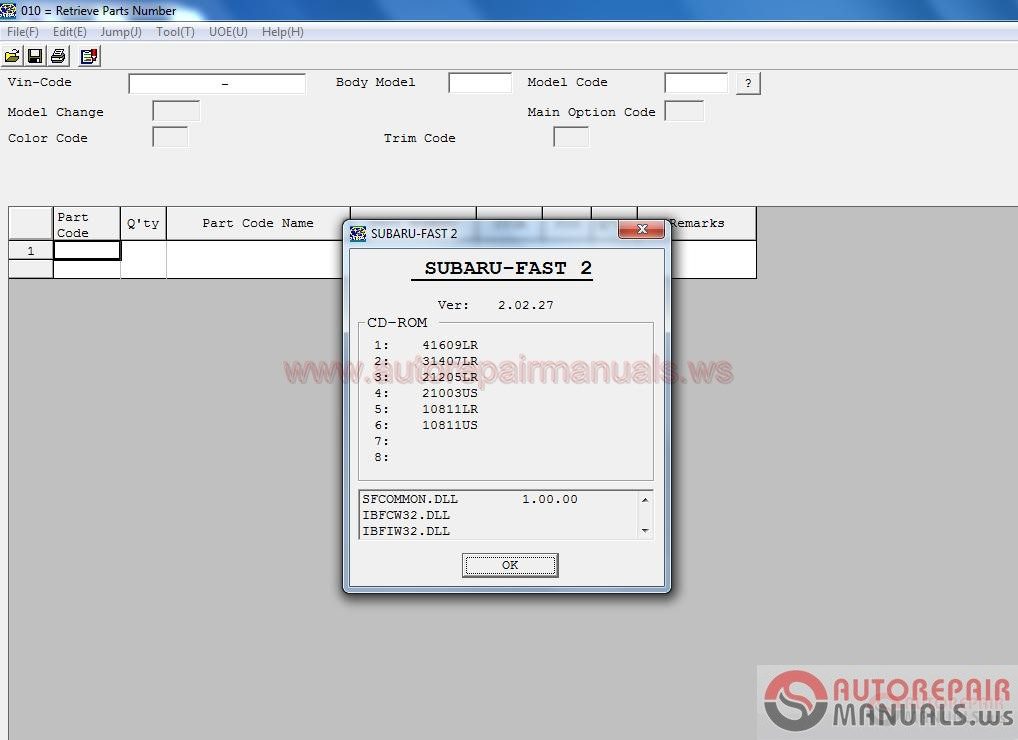The width and height of the screenshot is (1018, 740).
Task: Click the main window application icon
Action: click(x=8, y=10)
